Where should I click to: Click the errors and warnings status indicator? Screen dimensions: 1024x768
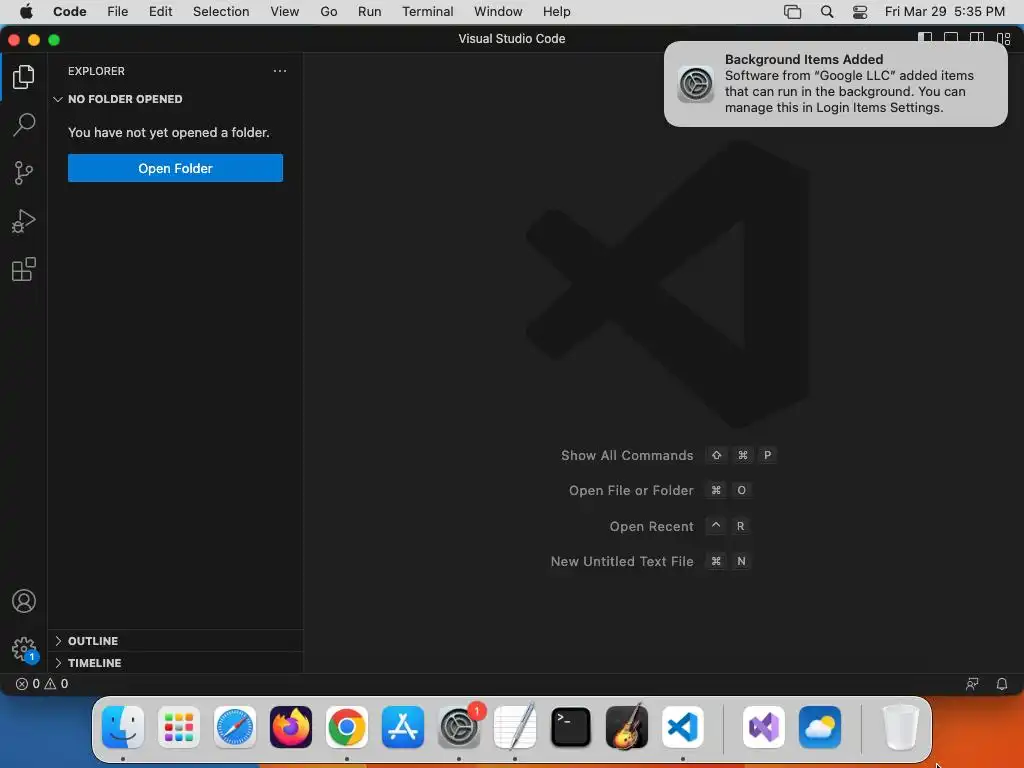pyautogui.click(x=42, y=684)
